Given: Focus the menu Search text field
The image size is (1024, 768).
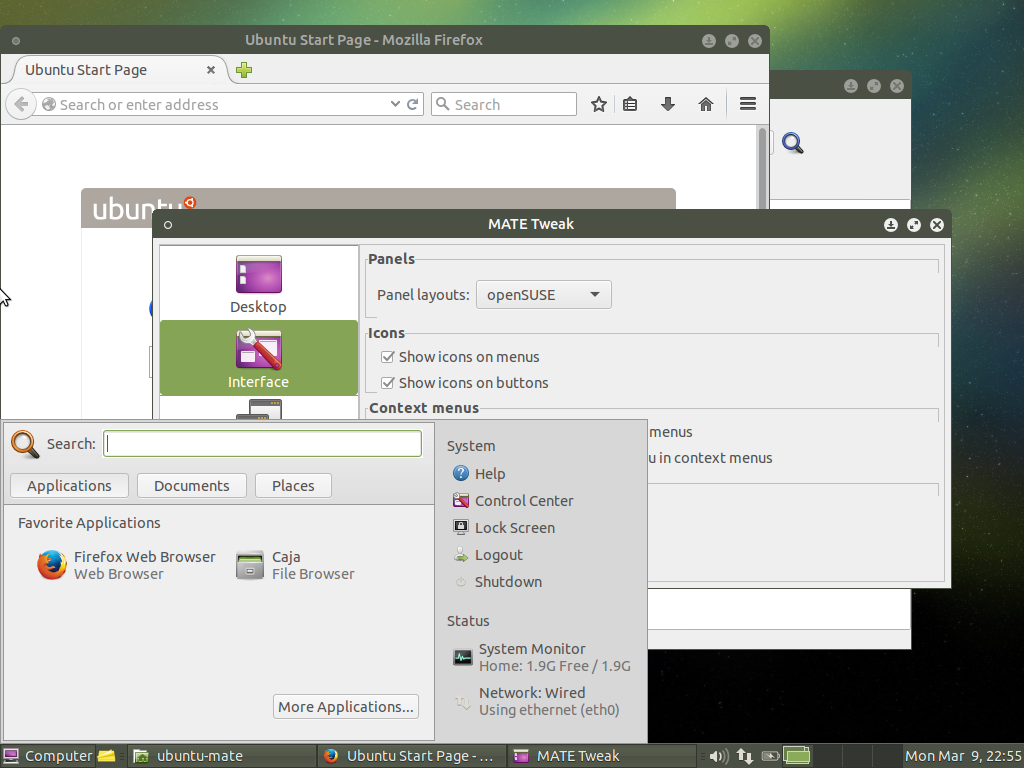Looking at the screenshot, I should pos(262,443).
